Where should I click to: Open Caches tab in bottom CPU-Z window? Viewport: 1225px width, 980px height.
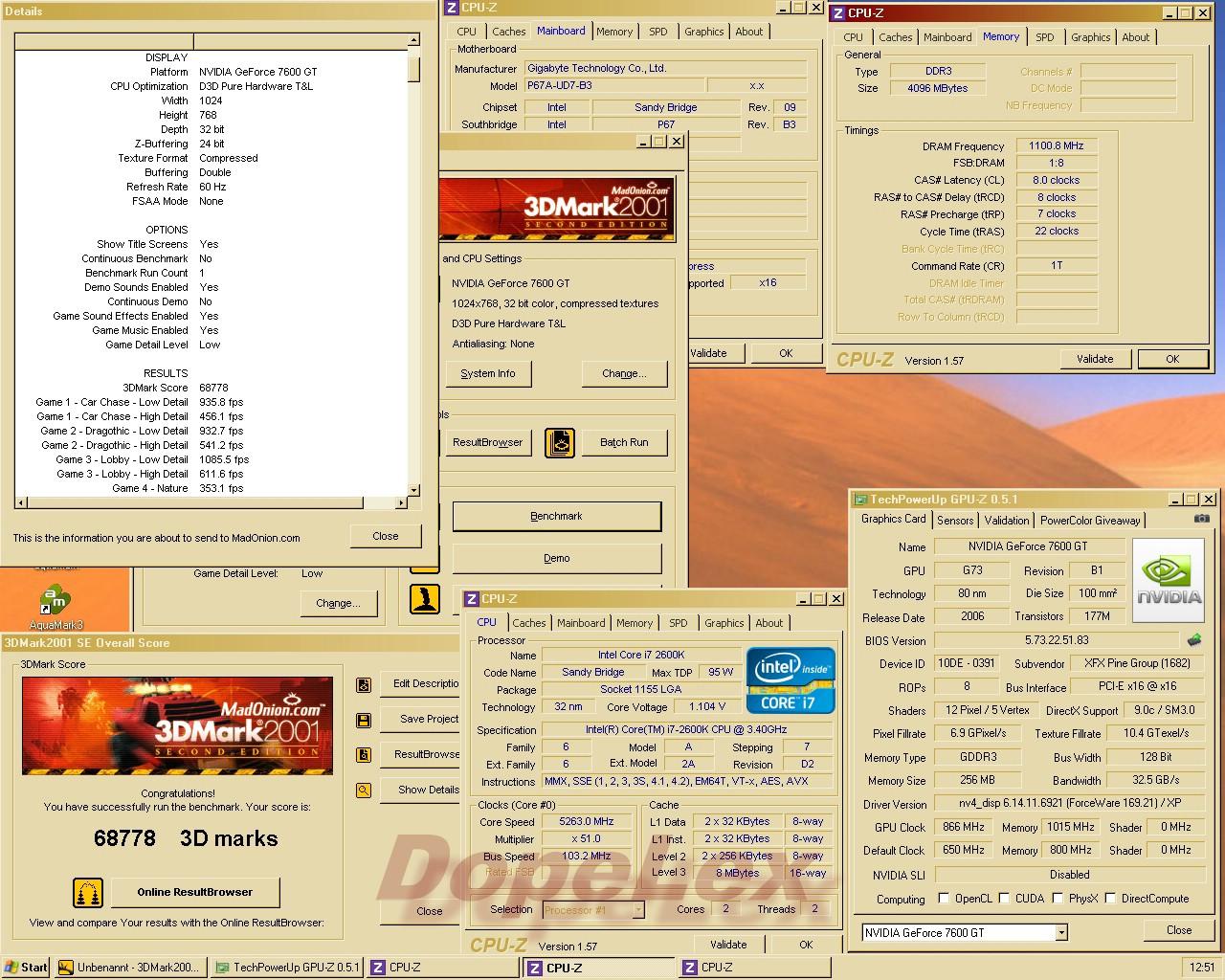(528, 623)
